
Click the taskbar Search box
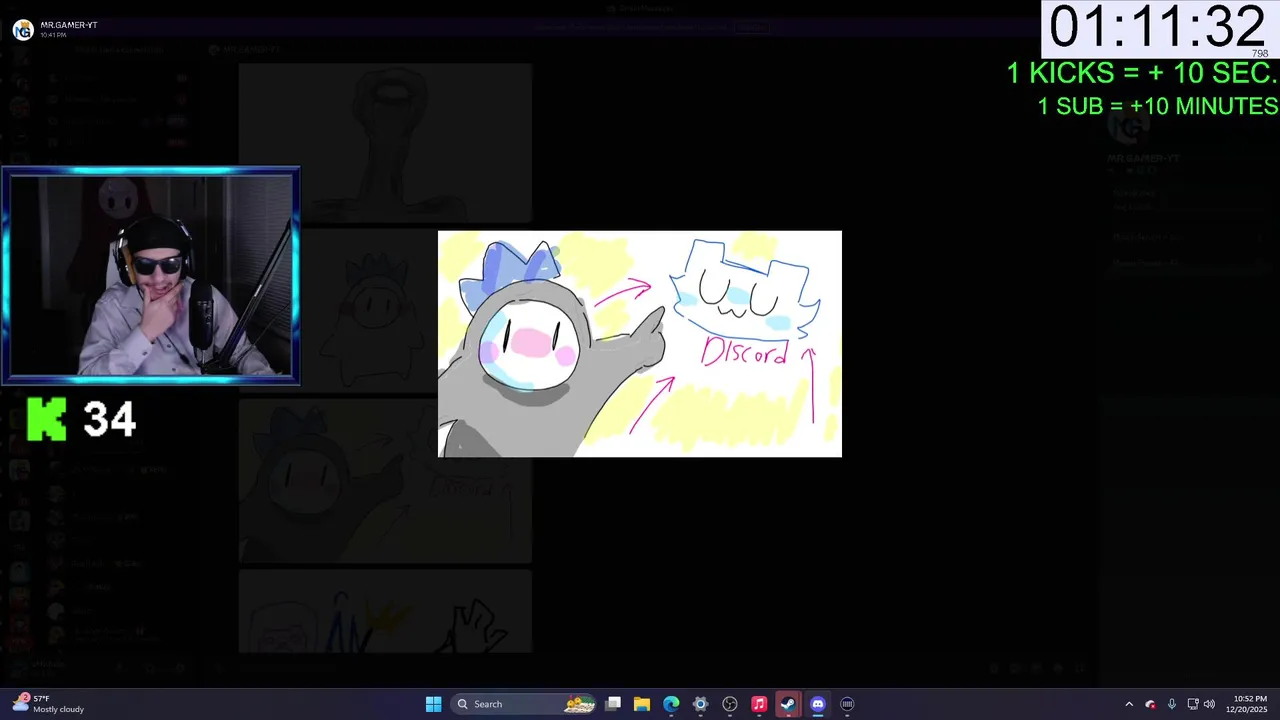tap(524, 704)
